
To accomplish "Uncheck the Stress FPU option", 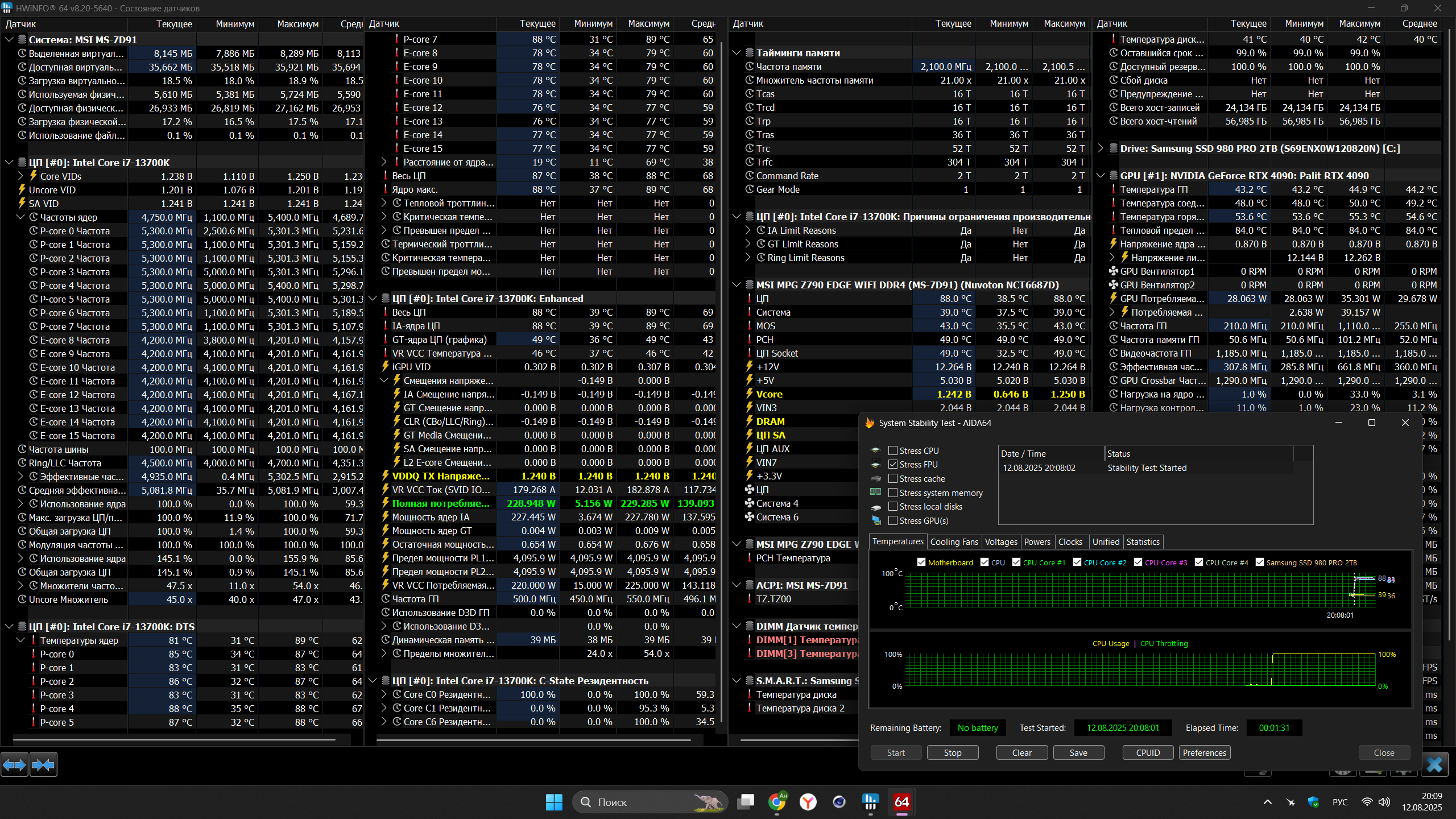I will pyautogui.click(x=893, y=464).
